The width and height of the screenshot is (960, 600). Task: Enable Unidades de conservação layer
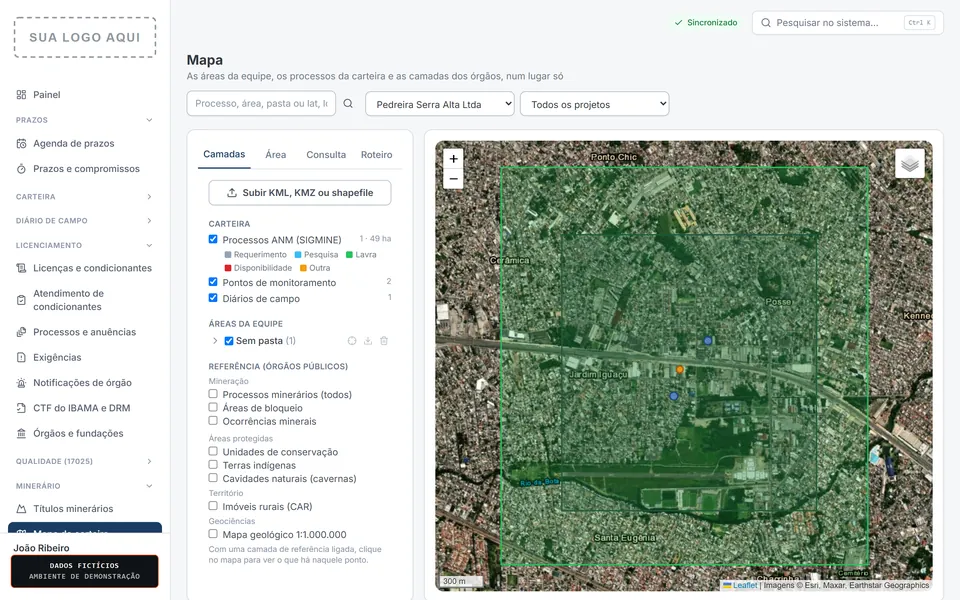click(x=213, y=451)
